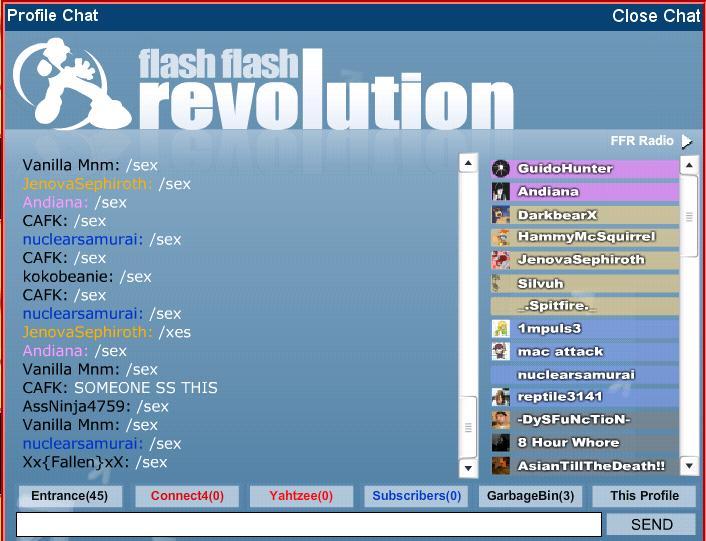The height and width of the screenshot is (541, 706).
Task: Click the Profile Chat title text
Action: pos(53,16)
